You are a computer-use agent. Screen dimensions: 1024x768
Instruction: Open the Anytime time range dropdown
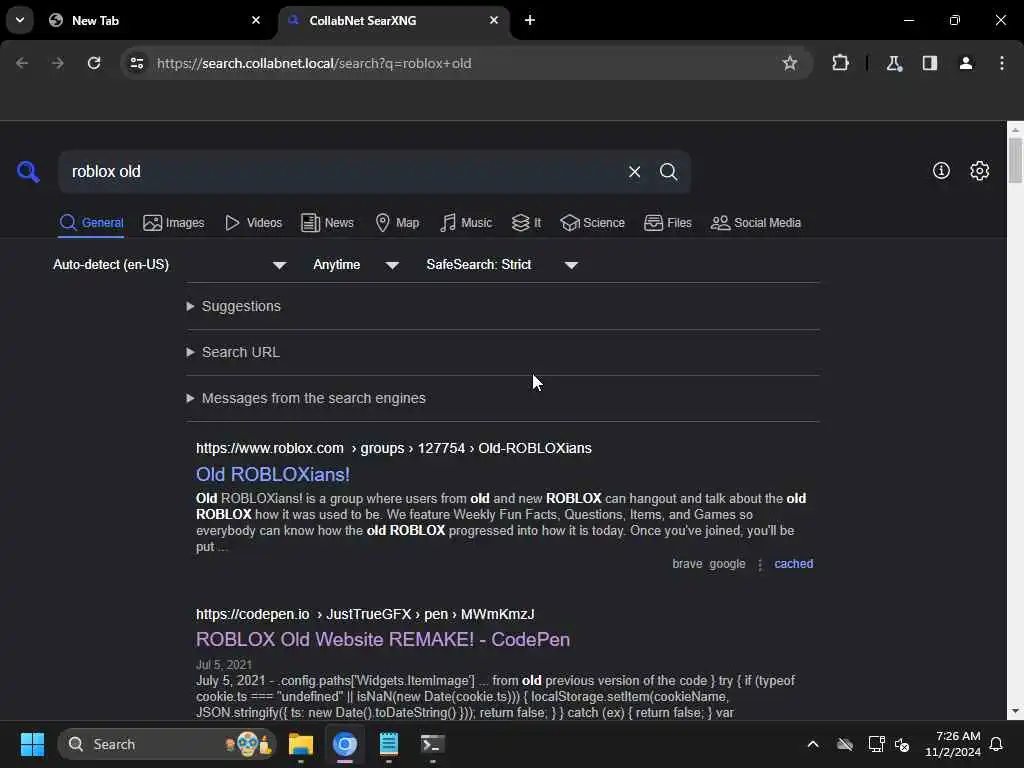tap(356, 264)
